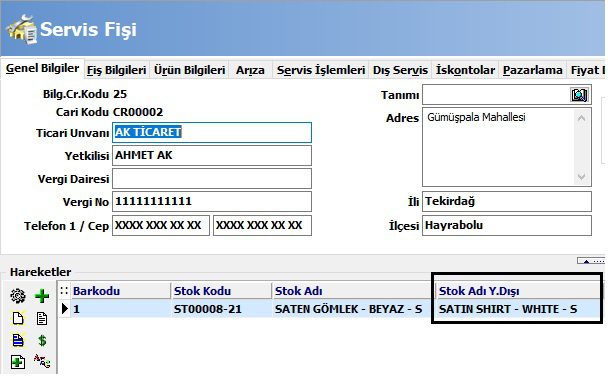Click the green dollar sign icon

(x=42, y=340)
